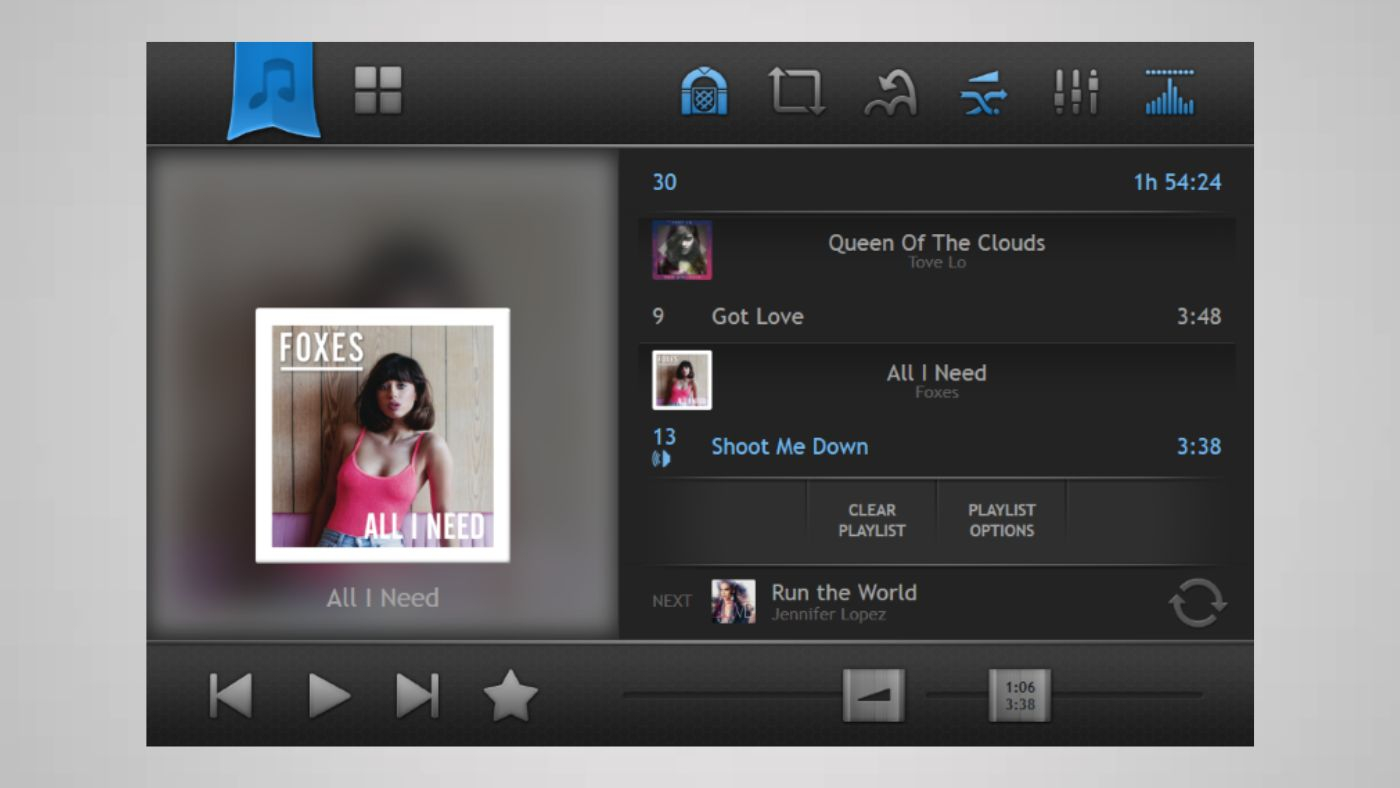Select the Shoot Me Down track
The height and width of the screenshot is (788, 1400).
point(937,446)
